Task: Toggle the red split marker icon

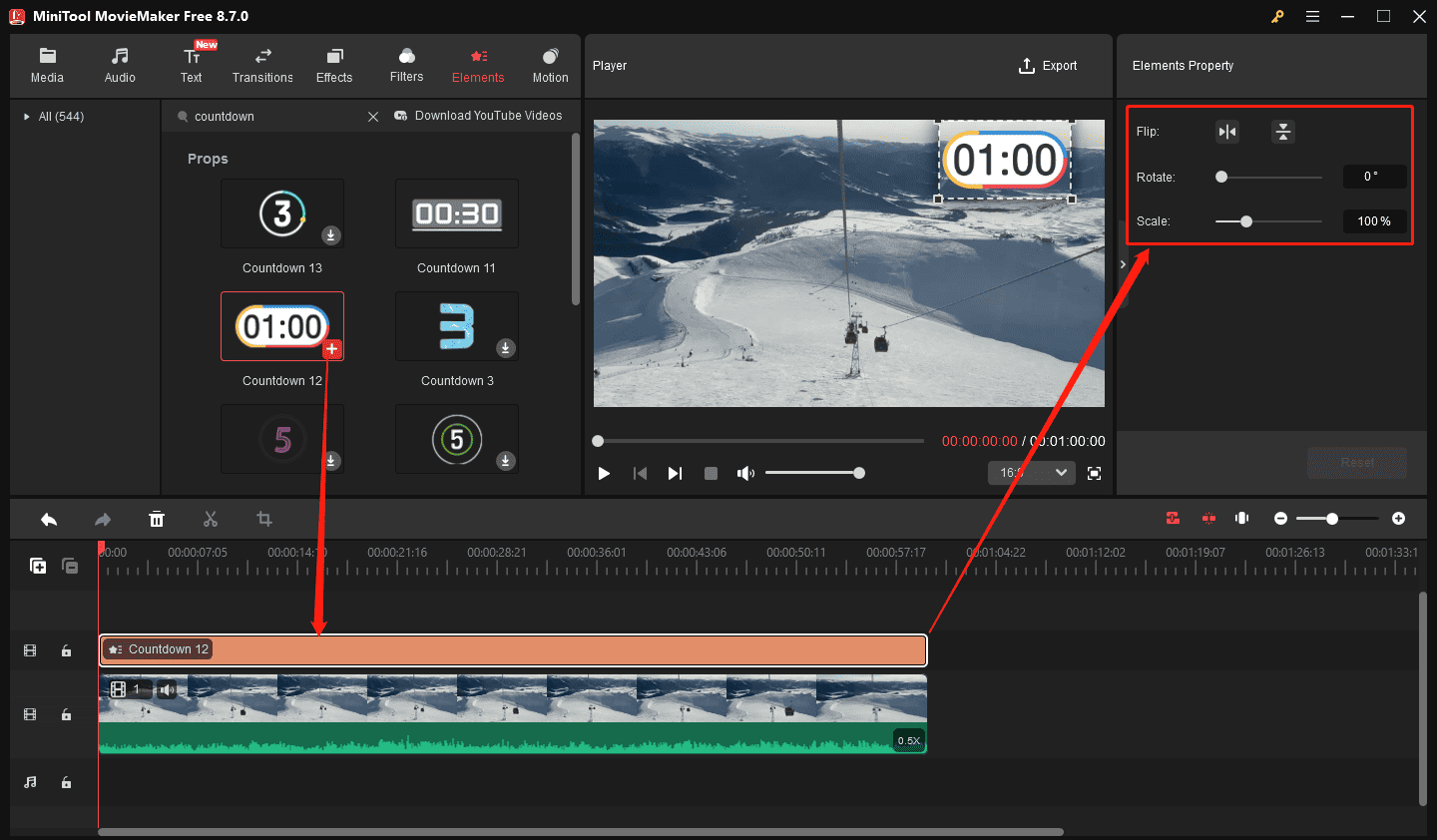Action: pos(1208,518)
